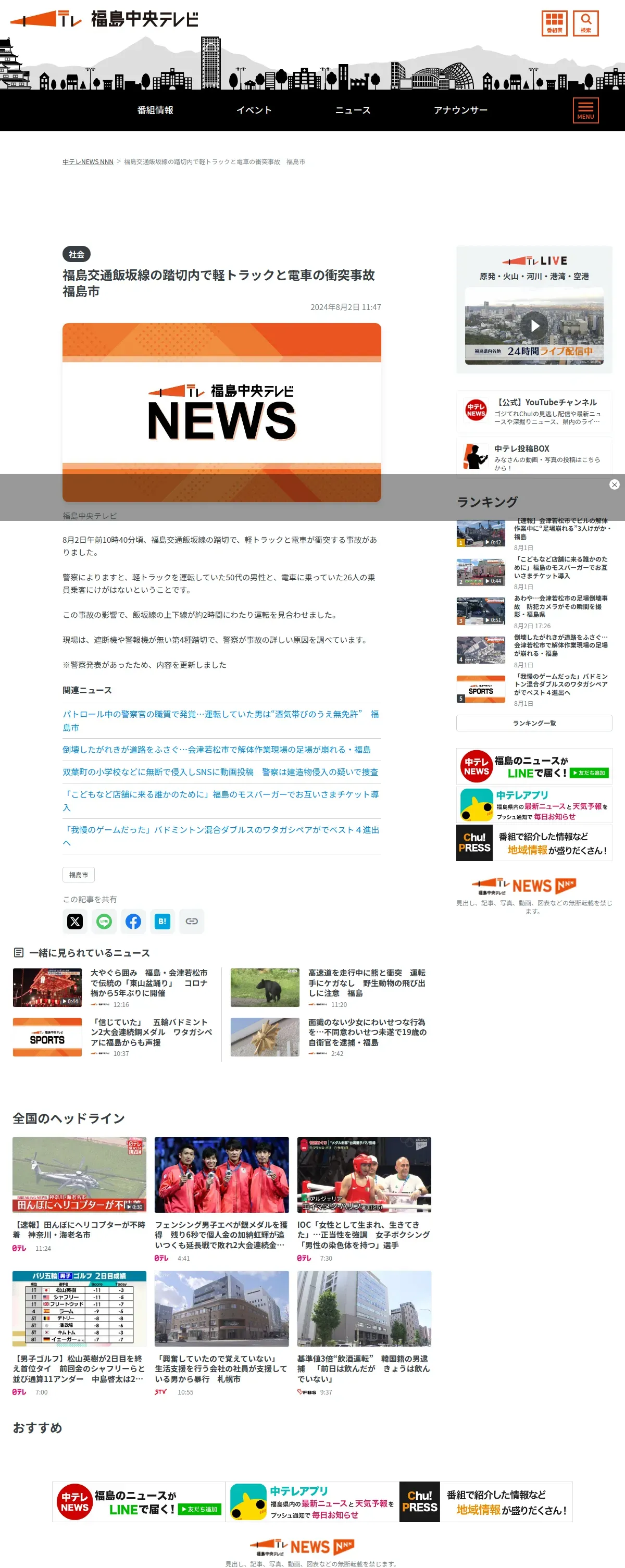
Task: Open 東山盆踊り news thumbnail
Action: pos(47,987)
